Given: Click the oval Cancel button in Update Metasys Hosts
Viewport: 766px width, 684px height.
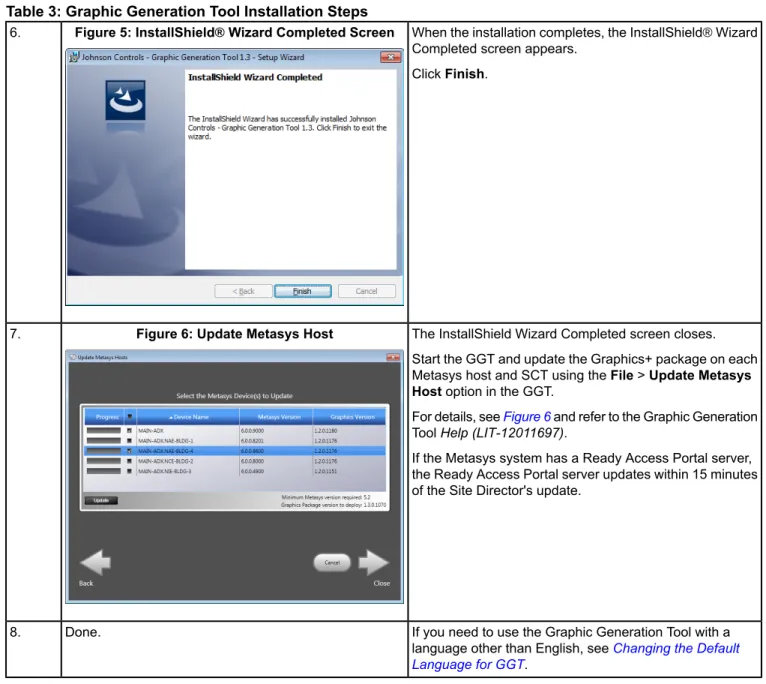Looking at the screenshot, I should point(332,562).
